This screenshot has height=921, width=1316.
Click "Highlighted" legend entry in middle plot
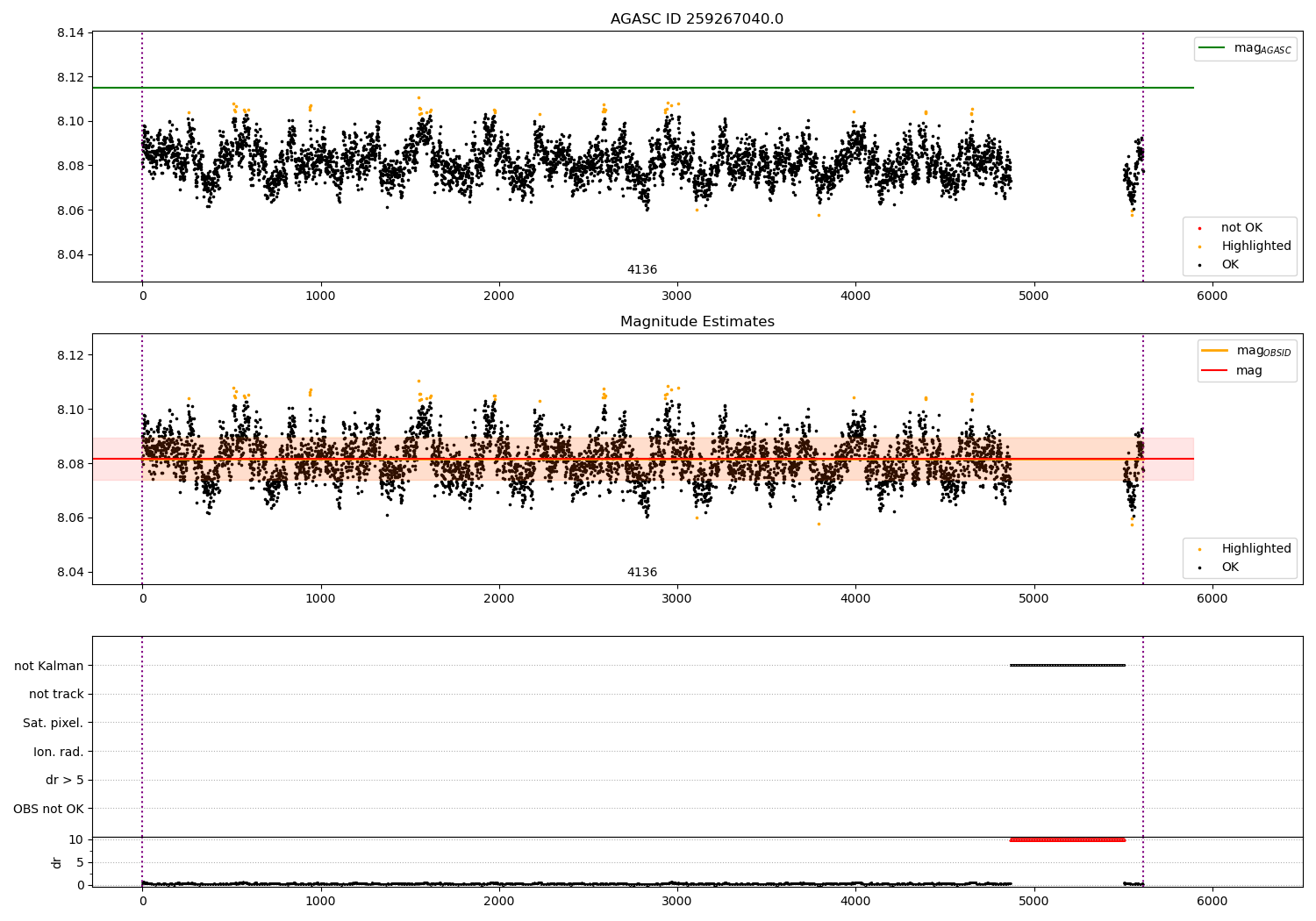click(1255, 549)
